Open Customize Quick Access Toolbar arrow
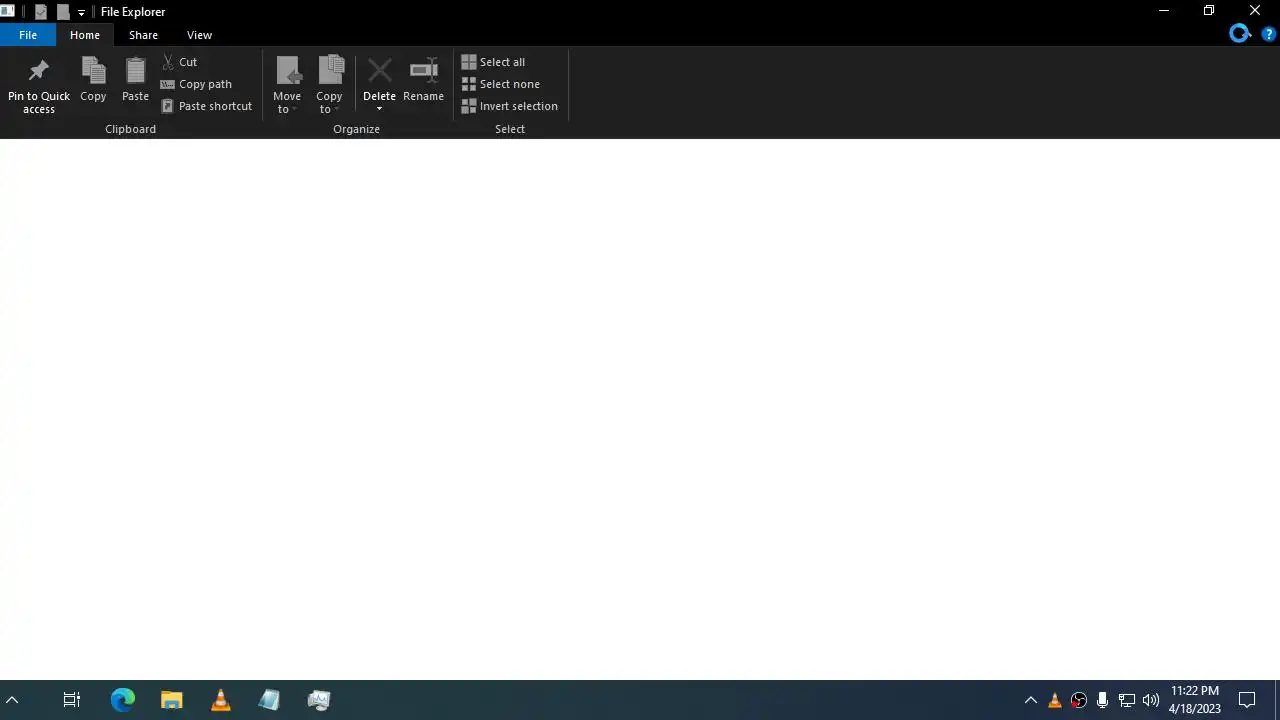The image size is (1280, 720). coord(81,12)
